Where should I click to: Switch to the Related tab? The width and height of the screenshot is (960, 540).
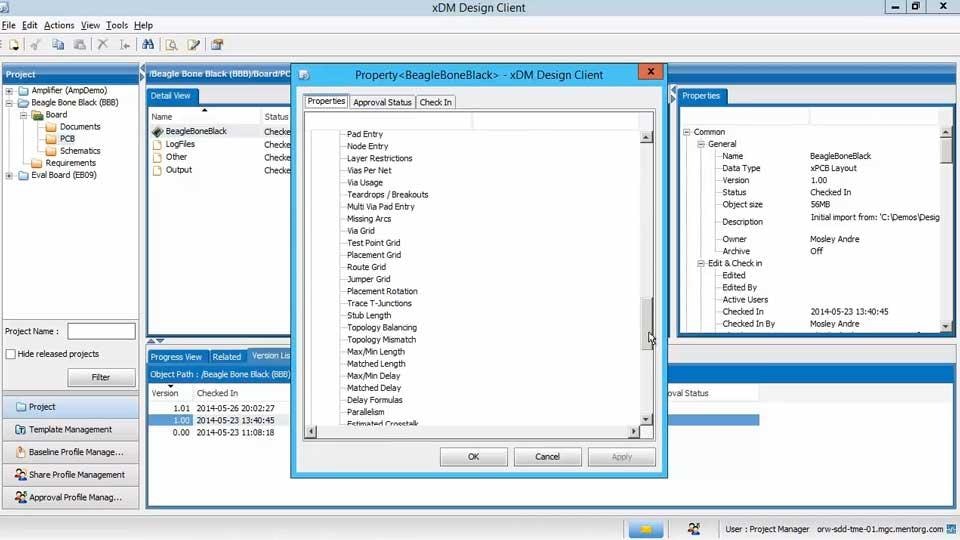point(227,356)
